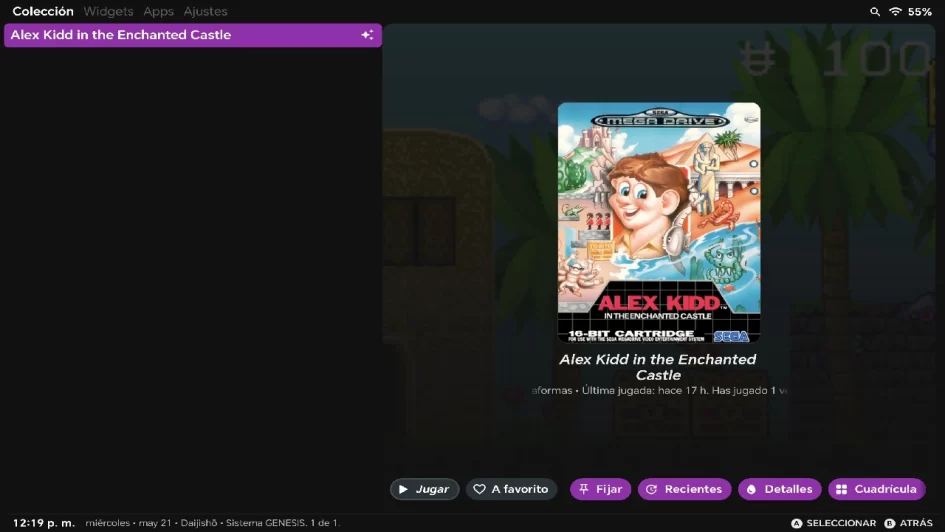This screenshot has height=532, width=945.
Task: Click the 12:19 p. m. clock
Action: point(43,523)
